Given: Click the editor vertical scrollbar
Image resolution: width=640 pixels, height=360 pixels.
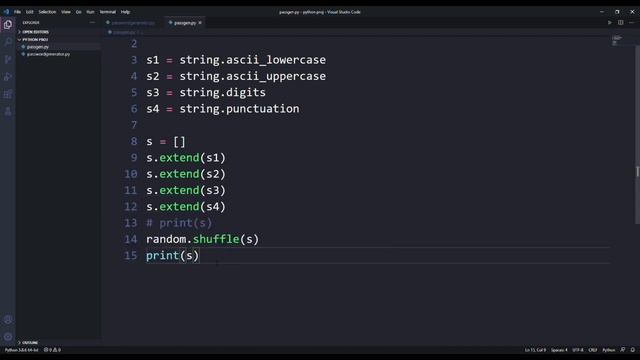Looking at the screenshot, I should [637, 135].
